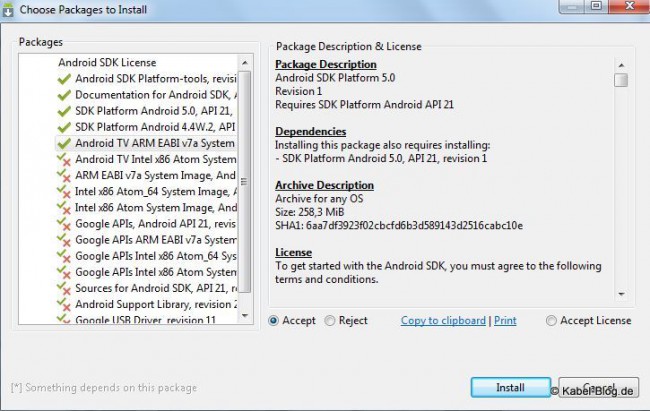Click the status icon beside Google APIs Intel x86 Atom_64
Image resolution: width=650 pixels, height=411 pixels.
point(64,257)
